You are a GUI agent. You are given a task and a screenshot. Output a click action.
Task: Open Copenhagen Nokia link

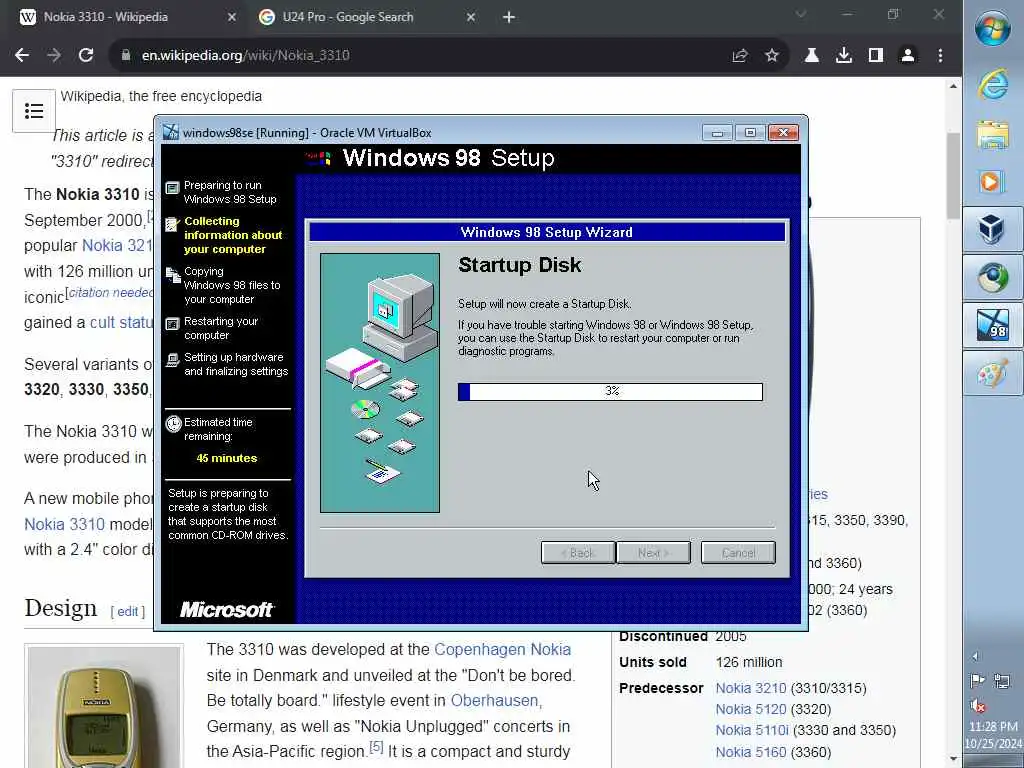point(502,649)
